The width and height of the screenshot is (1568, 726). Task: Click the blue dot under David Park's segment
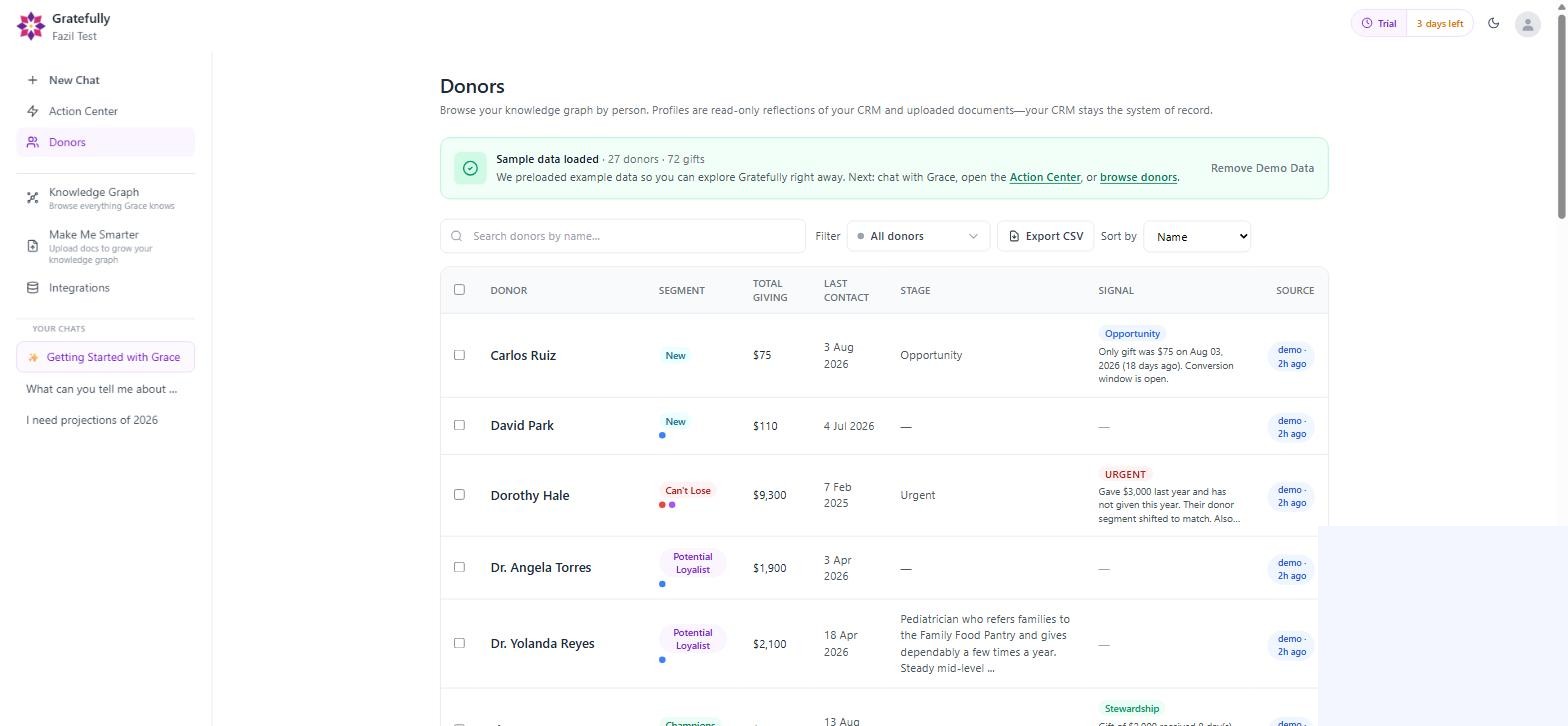click(x=662, y=435)
